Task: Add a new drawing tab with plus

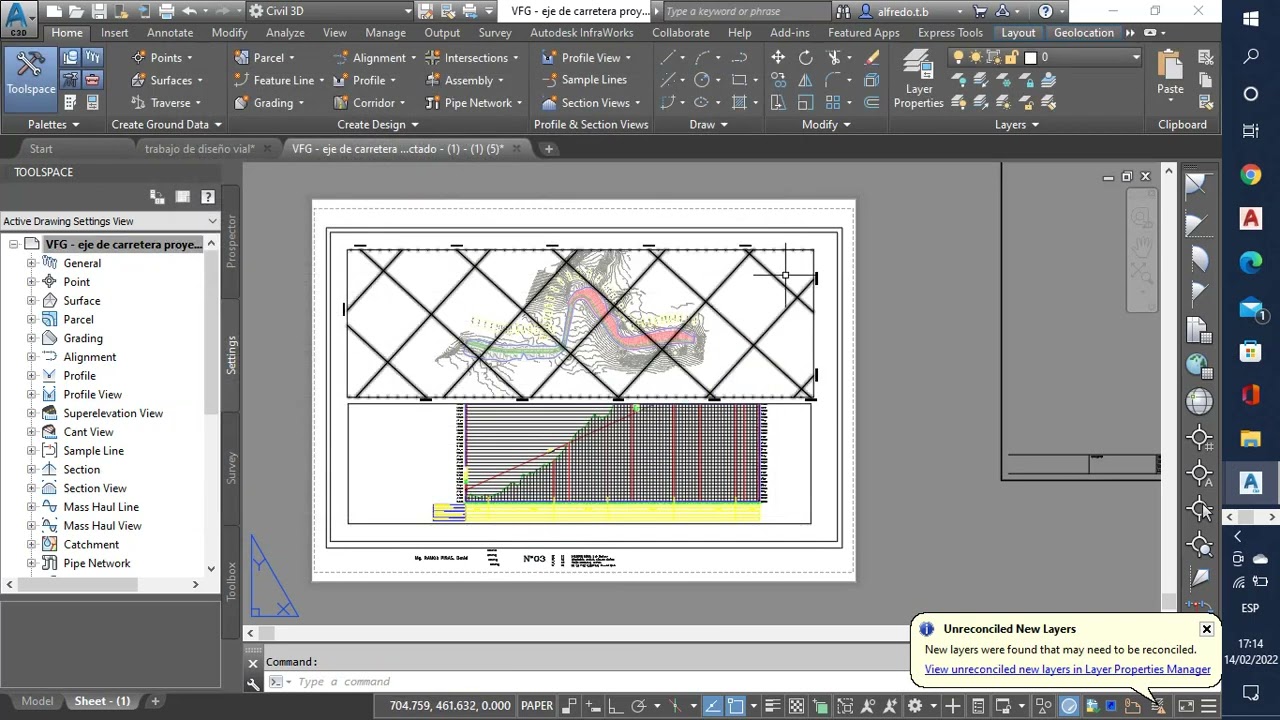Action: pyautogui.click(x=548, y=149)
